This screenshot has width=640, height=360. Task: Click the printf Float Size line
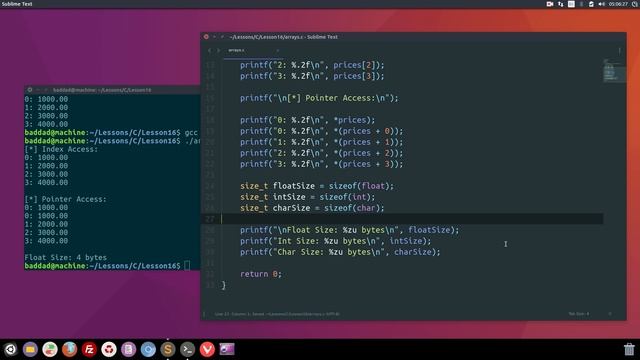tap(349, 230)
